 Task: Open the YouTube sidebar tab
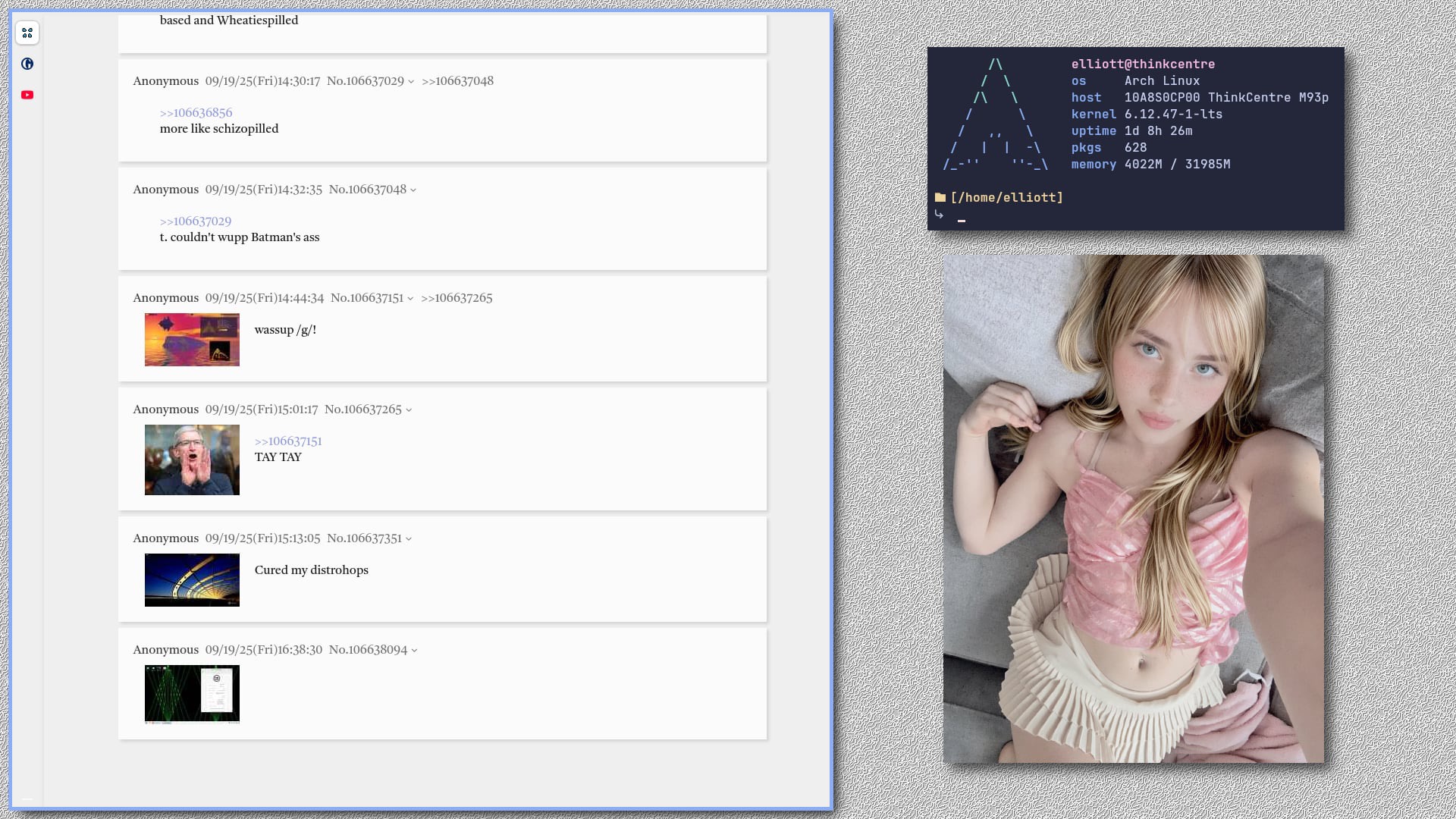[x=27, y=95]
